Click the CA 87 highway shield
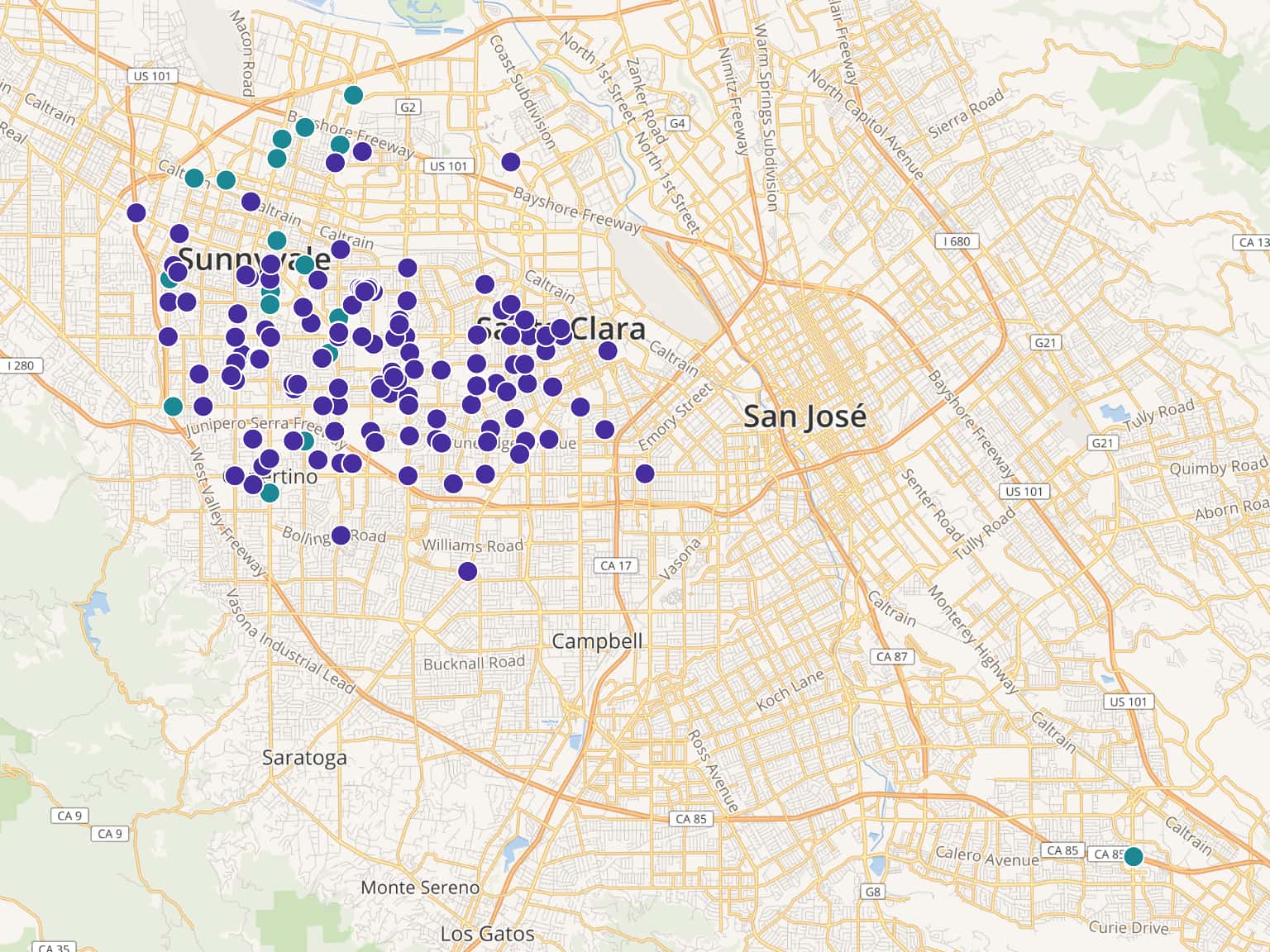Viewport: 1270px width, 952px height. coord(892,656)
